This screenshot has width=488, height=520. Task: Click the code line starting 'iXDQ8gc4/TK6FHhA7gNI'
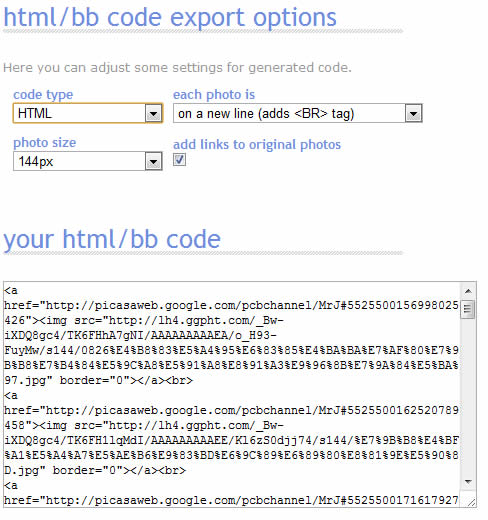tap(140, 335)
